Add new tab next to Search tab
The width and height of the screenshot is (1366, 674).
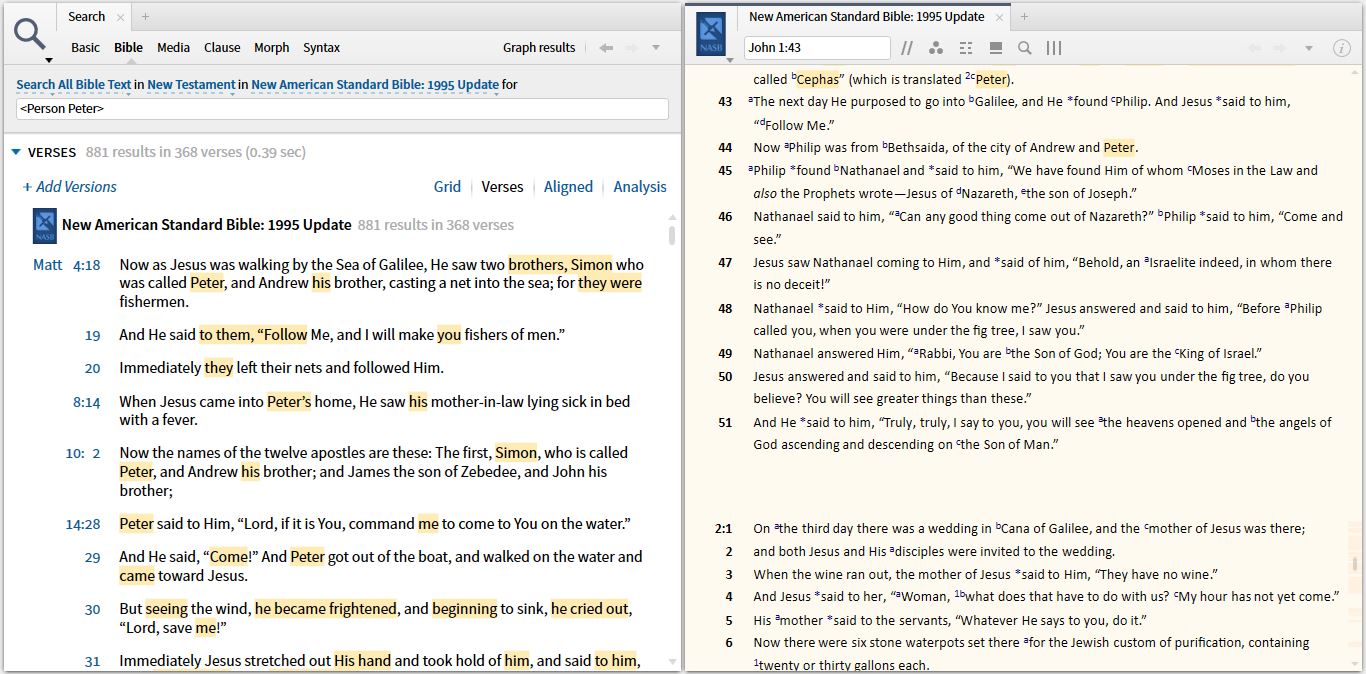tap(145, 17)
